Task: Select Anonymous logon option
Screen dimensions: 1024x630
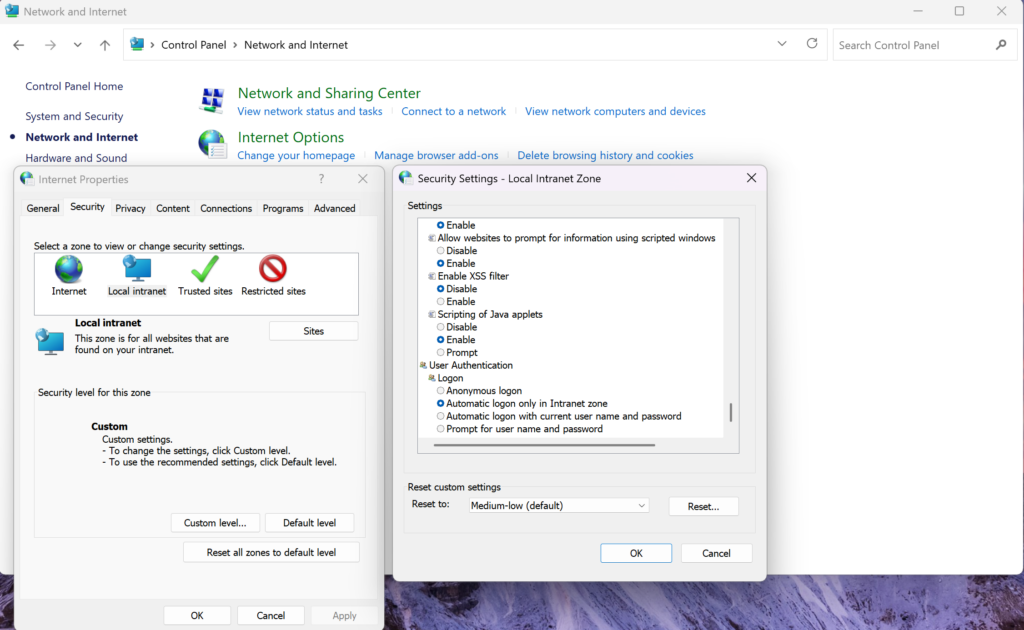Action: point(441,390)
